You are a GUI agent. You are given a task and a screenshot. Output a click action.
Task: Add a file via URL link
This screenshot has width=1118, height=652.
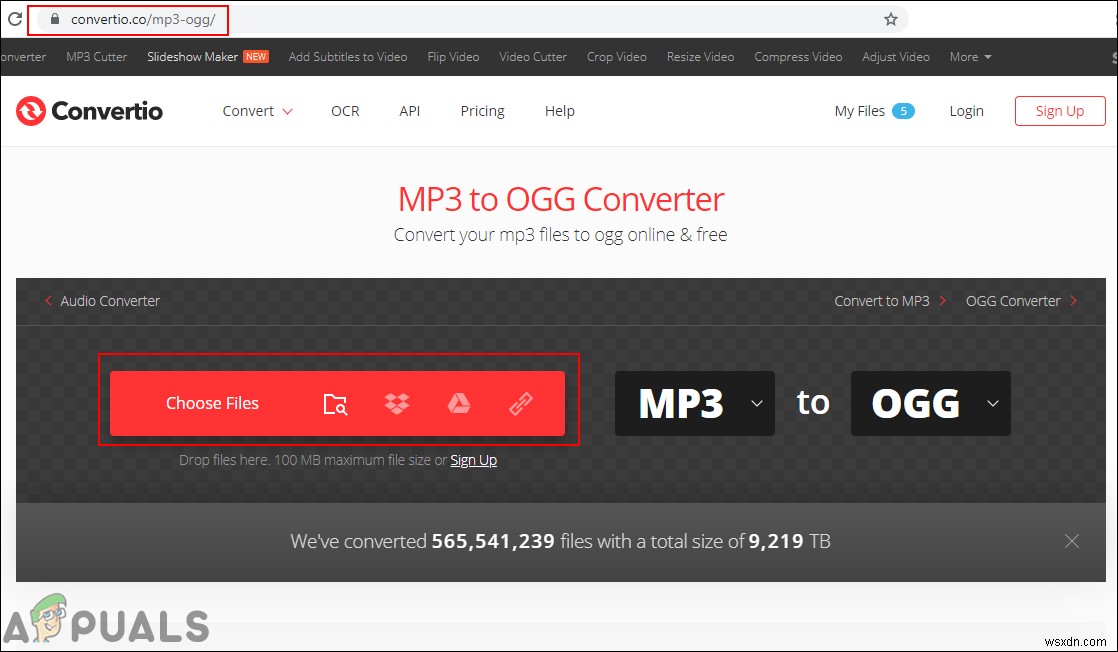click(x=520, y=403)
